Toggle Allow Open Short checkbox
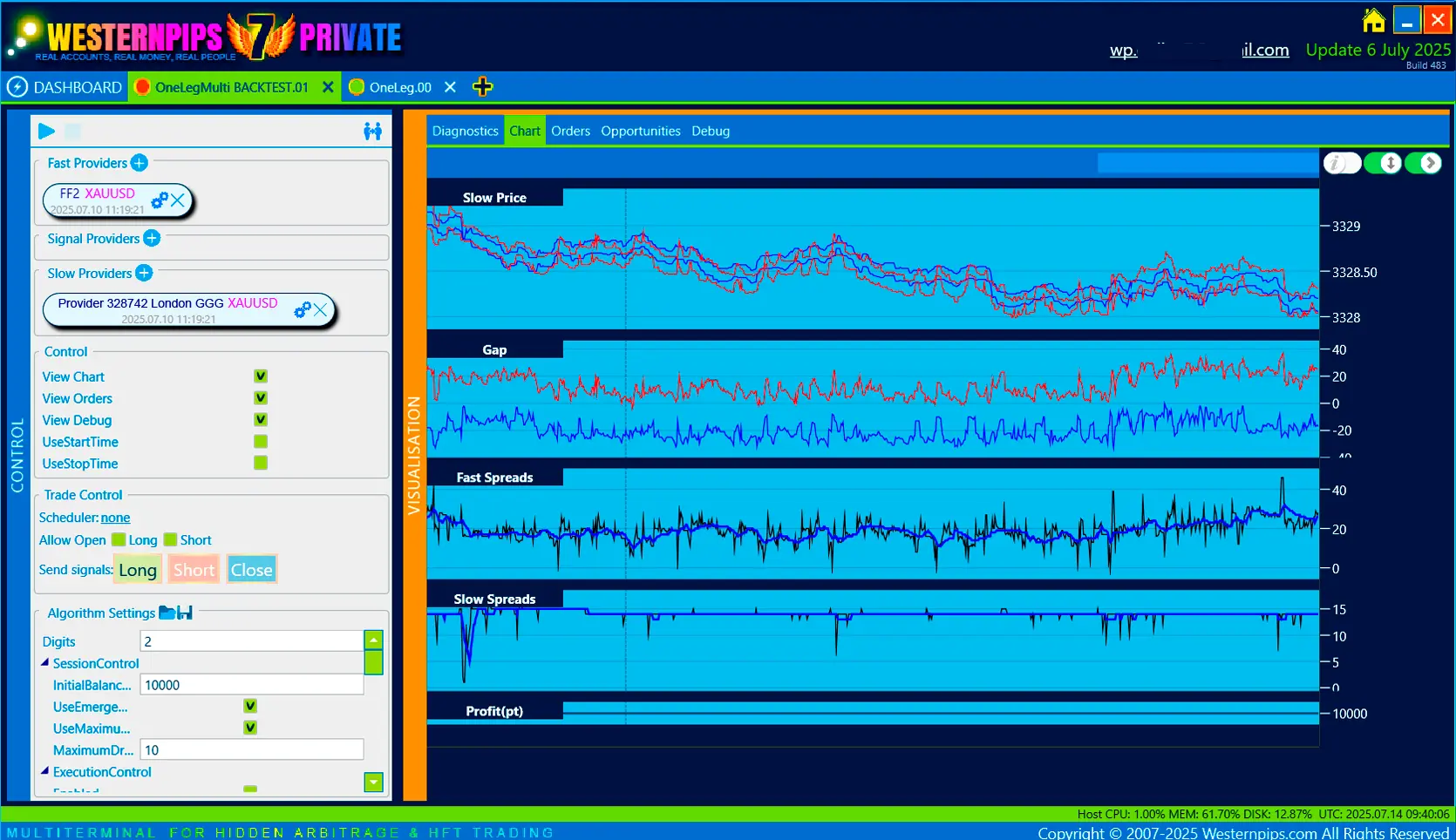The image size is (1456, 840). [x=170, y=539]
